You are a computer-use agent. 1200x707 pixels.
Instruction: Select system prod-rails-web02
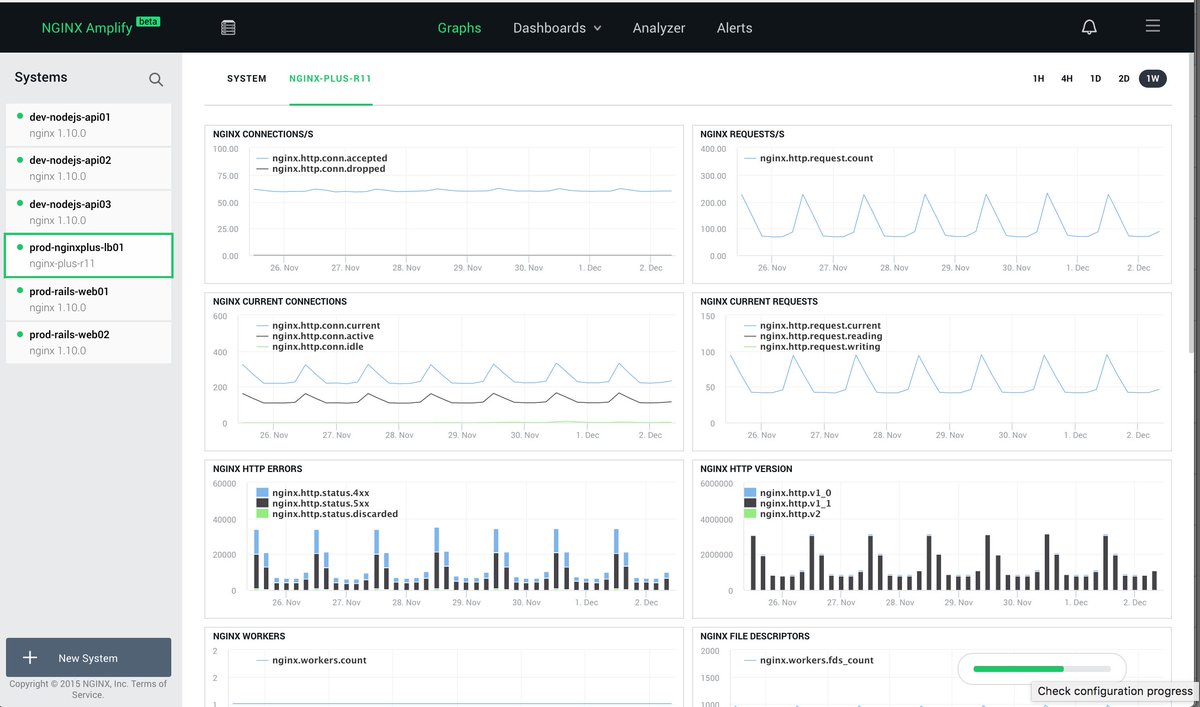coord(88,342)
